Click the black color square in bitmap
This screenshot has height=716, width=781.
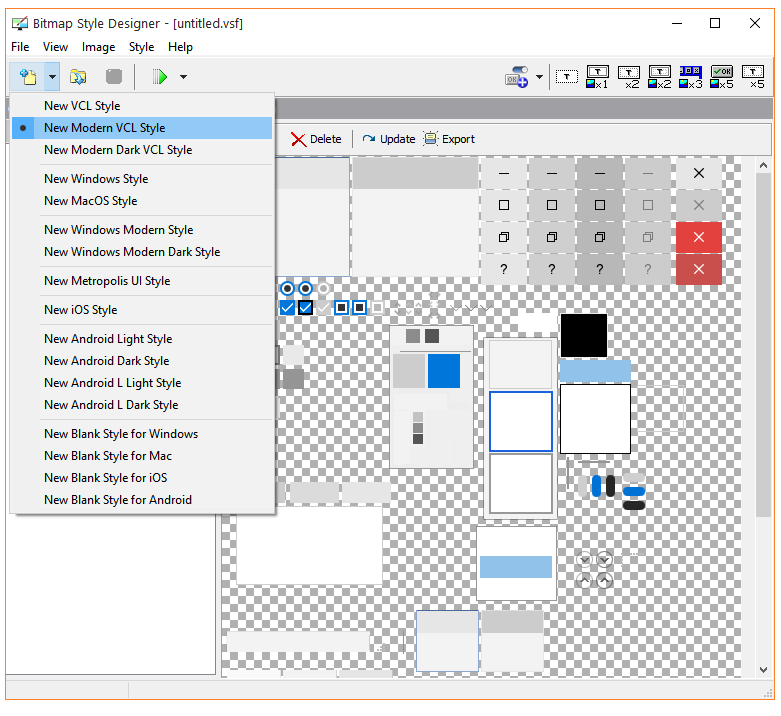584,335
